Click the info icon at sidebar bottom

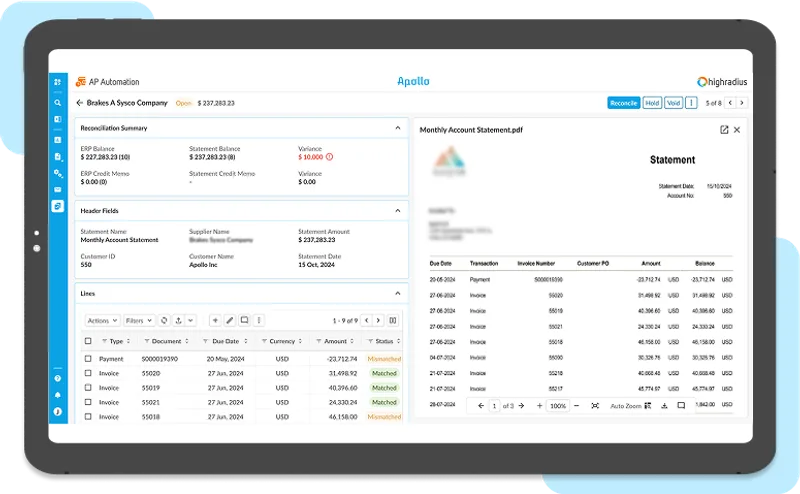[58, 411]
